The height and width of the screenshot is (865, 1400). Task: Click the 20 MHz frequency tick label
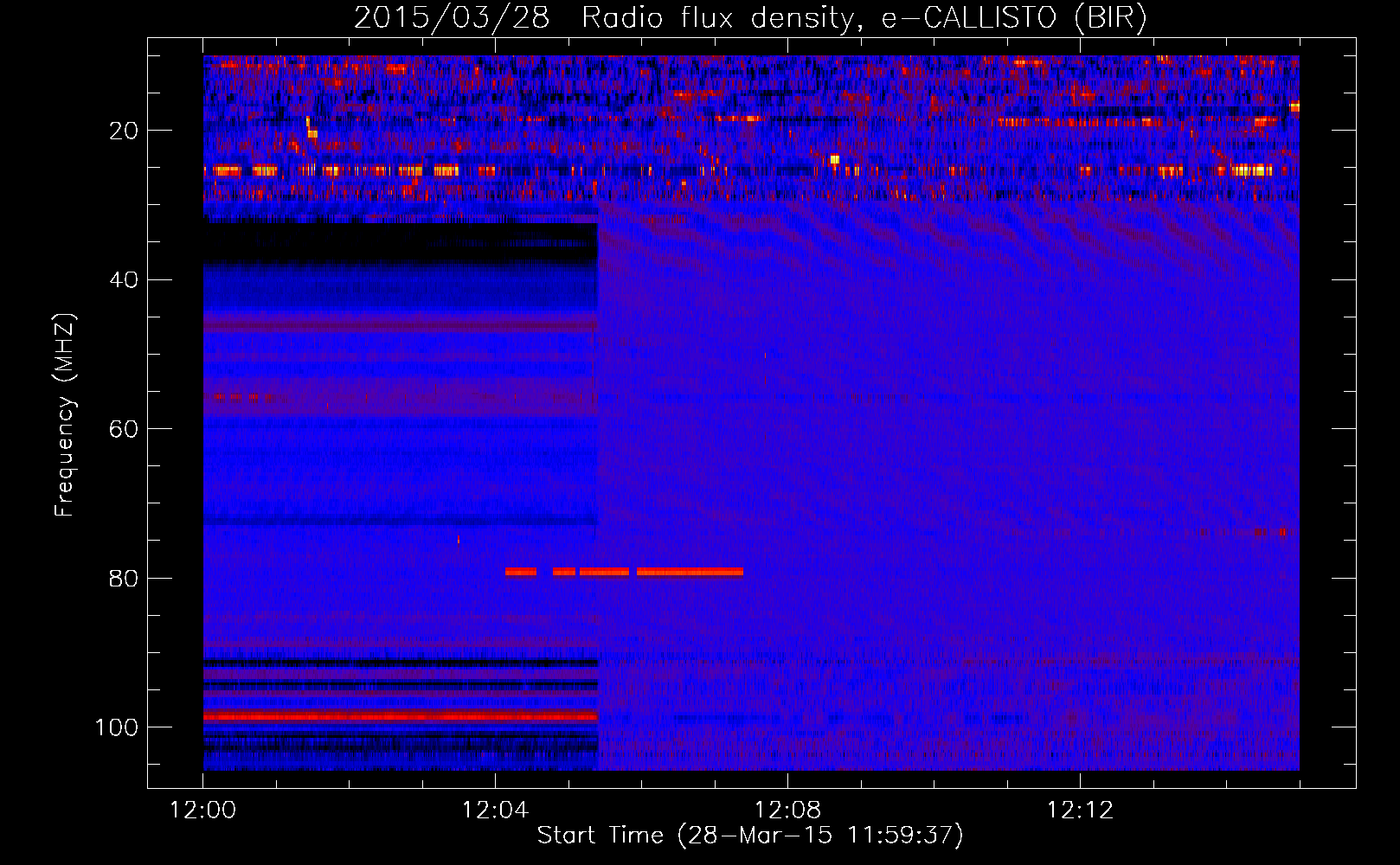pos(125,131)
